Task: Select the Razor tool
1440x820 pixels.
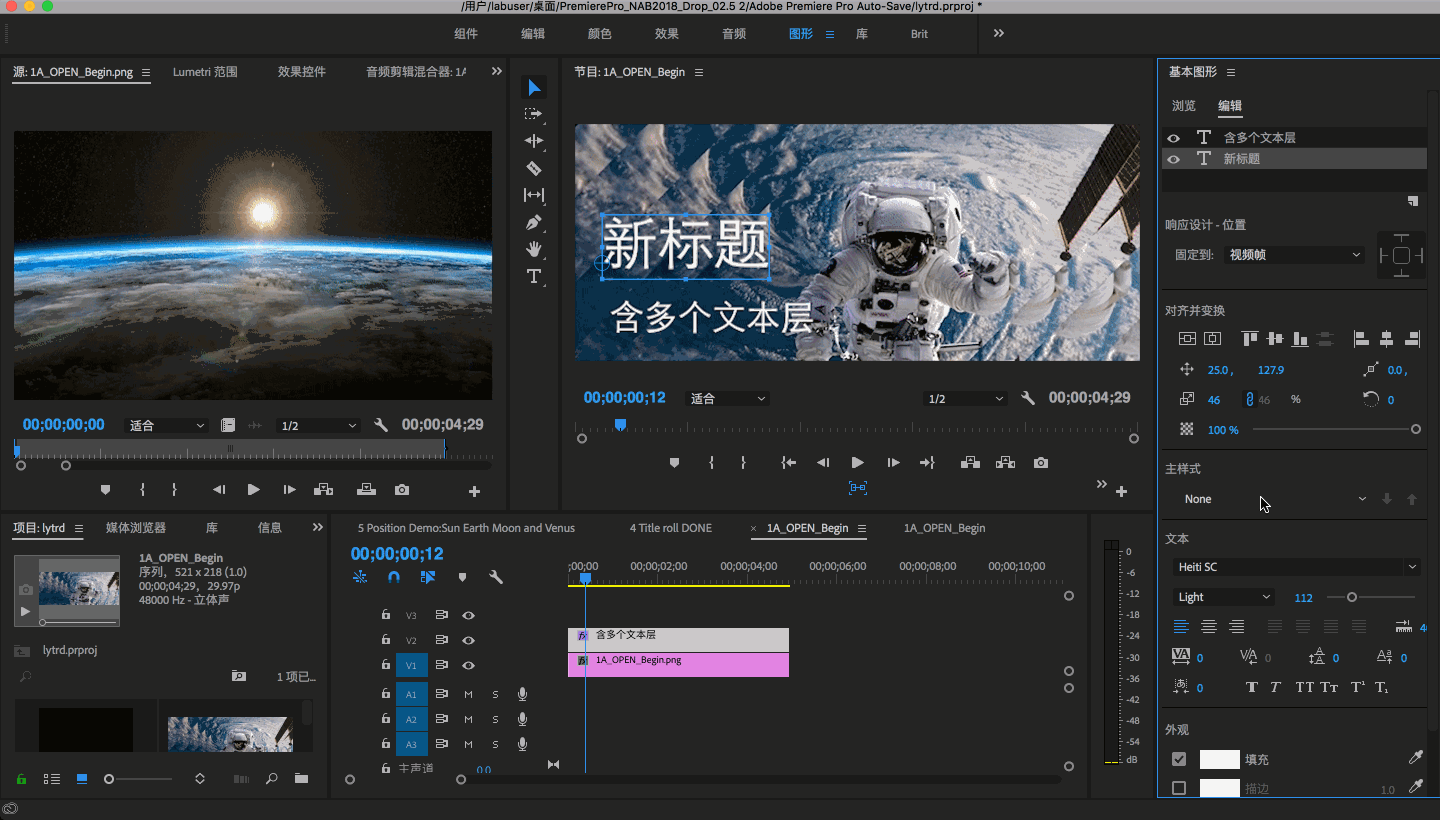Action: (534, 168)
